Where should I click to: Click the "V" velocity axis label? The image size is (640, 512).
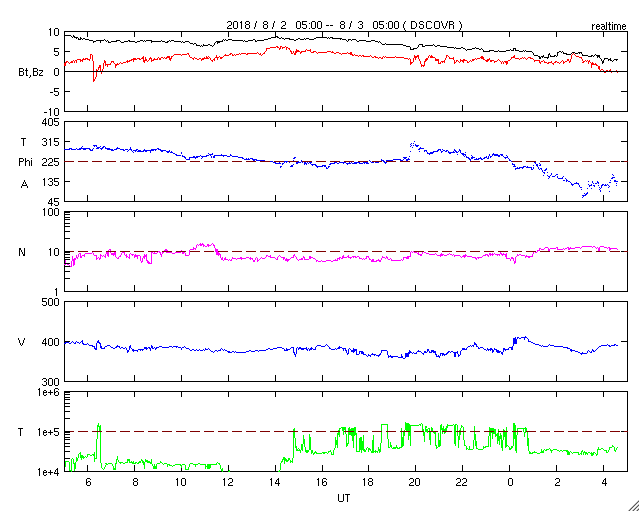(x=22, y=342)
